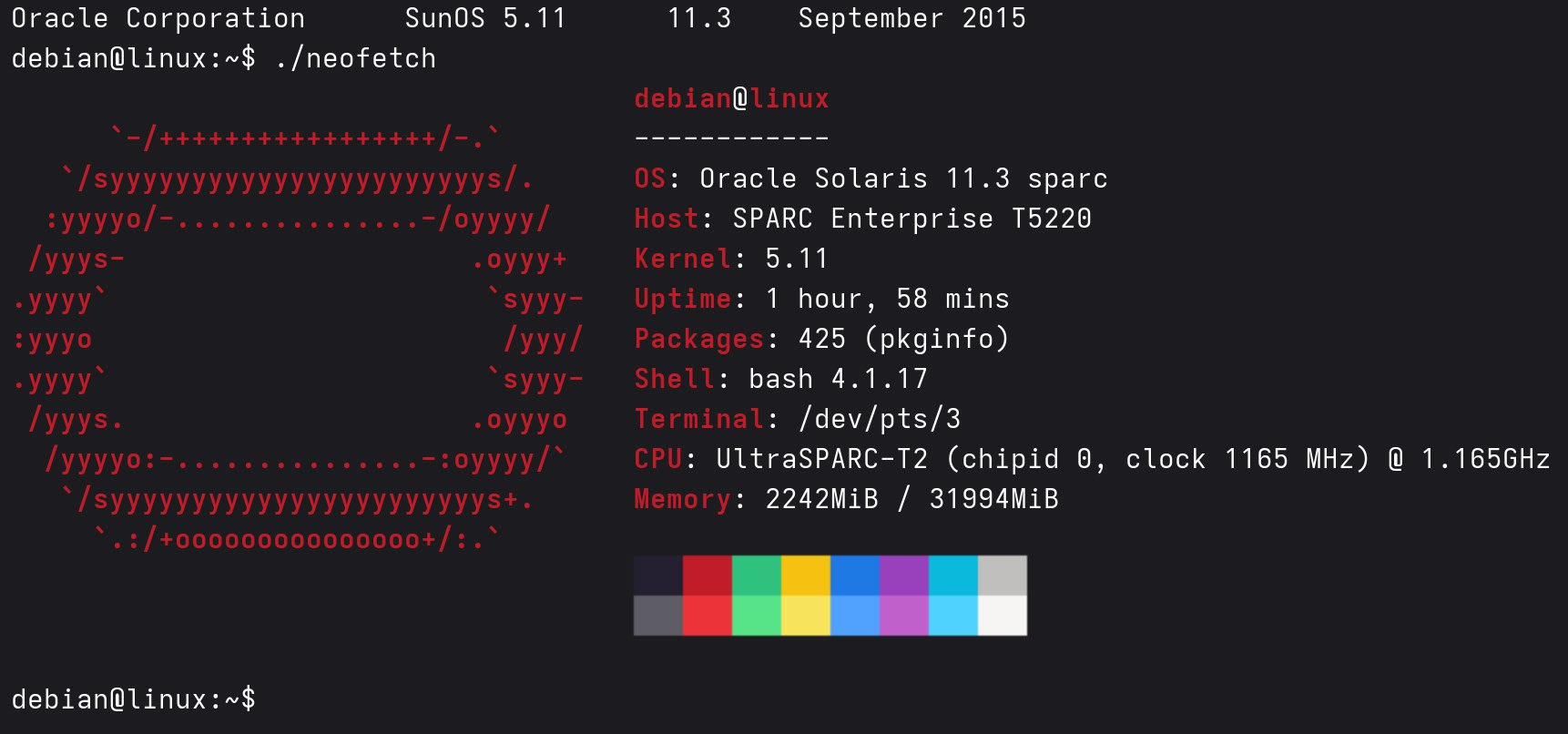
Task: Click the white color block
Action: point(1003,616)
